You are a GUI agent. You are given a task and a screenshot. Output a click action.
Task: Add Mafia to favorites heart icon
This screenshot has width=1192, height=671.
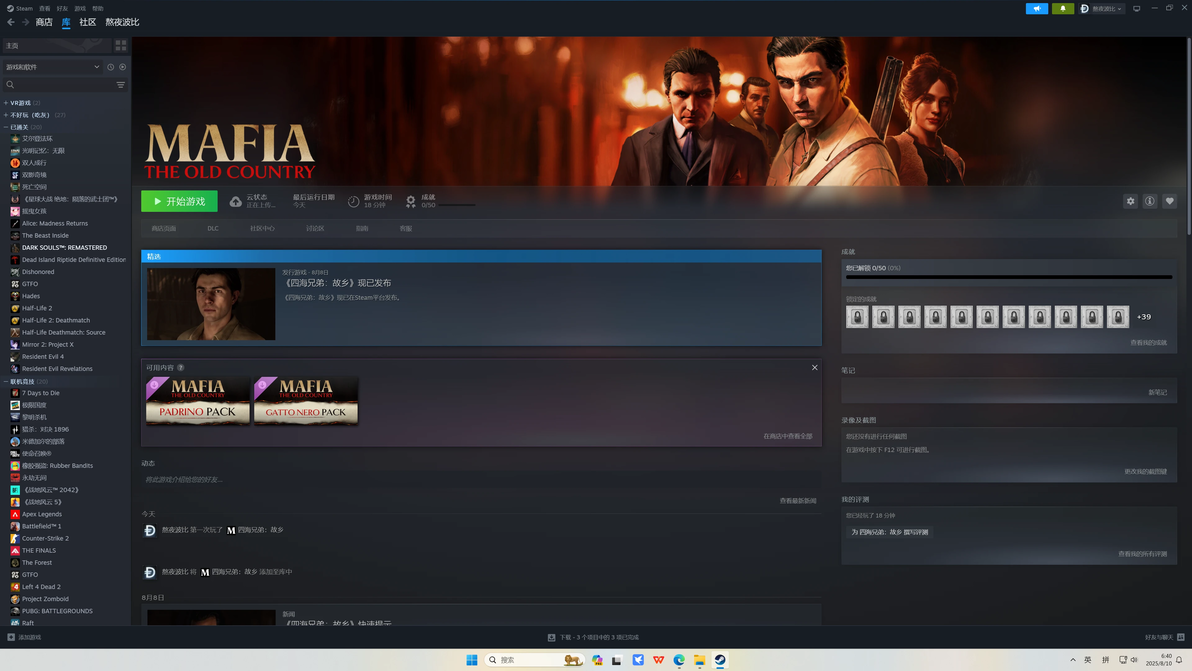(x=1170, y=201)
